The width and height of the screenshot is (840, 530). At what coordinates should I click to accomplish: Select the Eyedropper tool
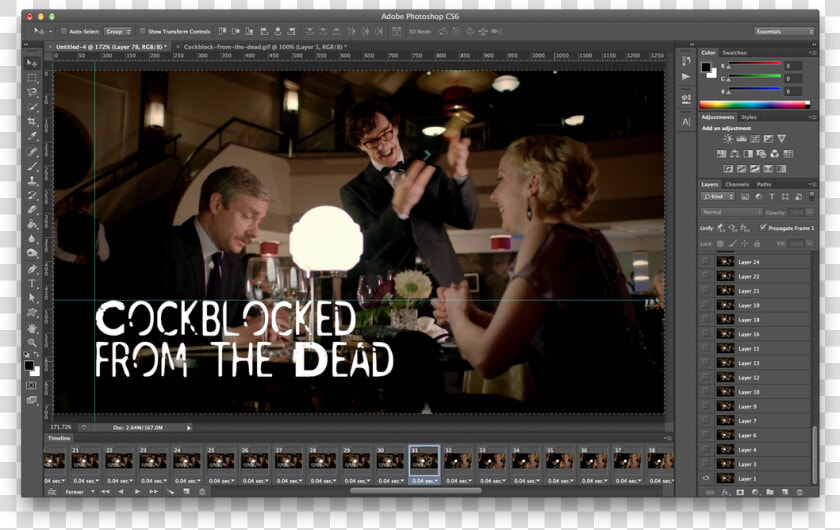(x=32, y=136)
